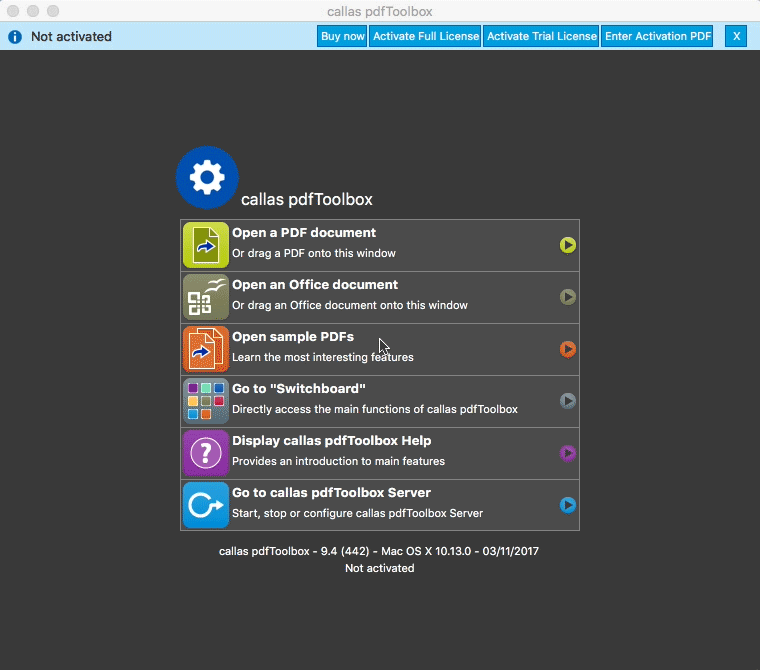Click the window's middle minimize control
Viewport: 760px width, 670px height.
pyautogui.click(x=33, y=11)
